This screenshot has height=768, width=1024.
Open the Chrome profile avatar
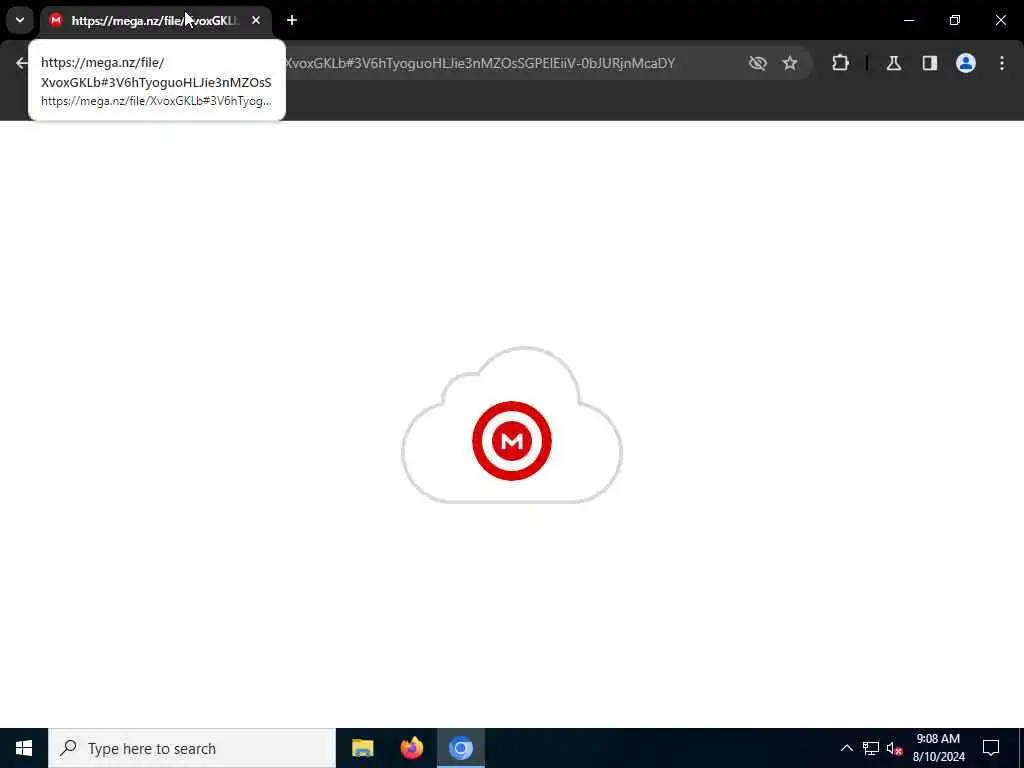click(966, 63)
